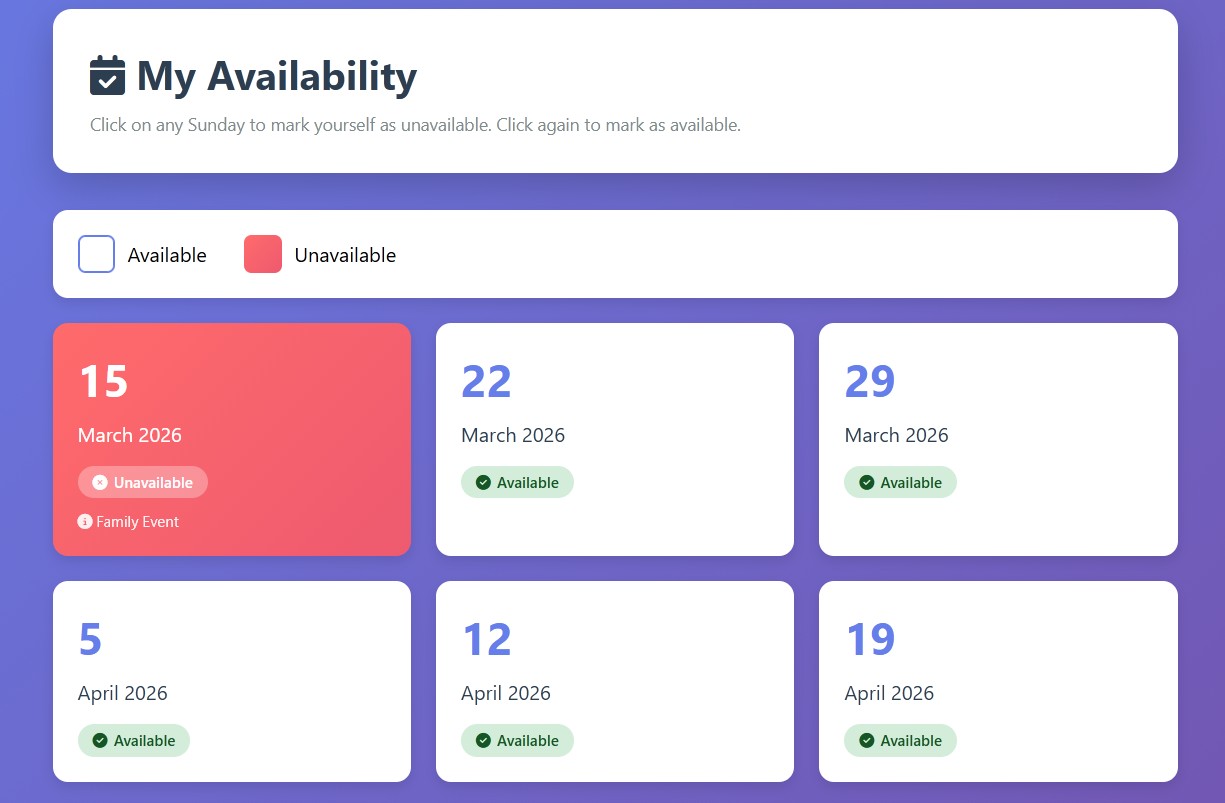Toggle March 15 back to available
The height and width of the screenshot is (803, 1225).
(x=232, y=439)
